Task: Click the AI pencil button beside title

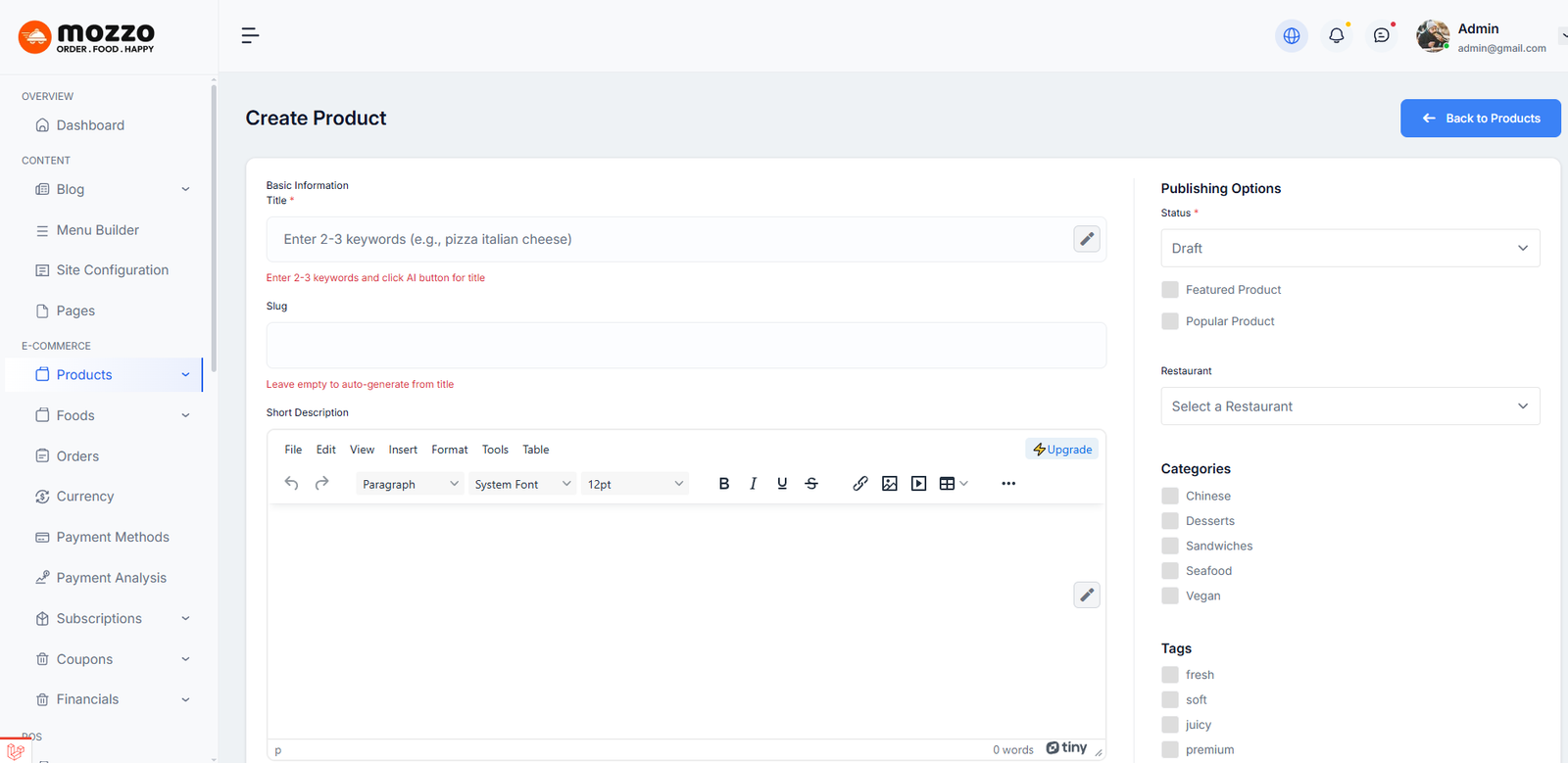Action: click(x=1086, y=239)
